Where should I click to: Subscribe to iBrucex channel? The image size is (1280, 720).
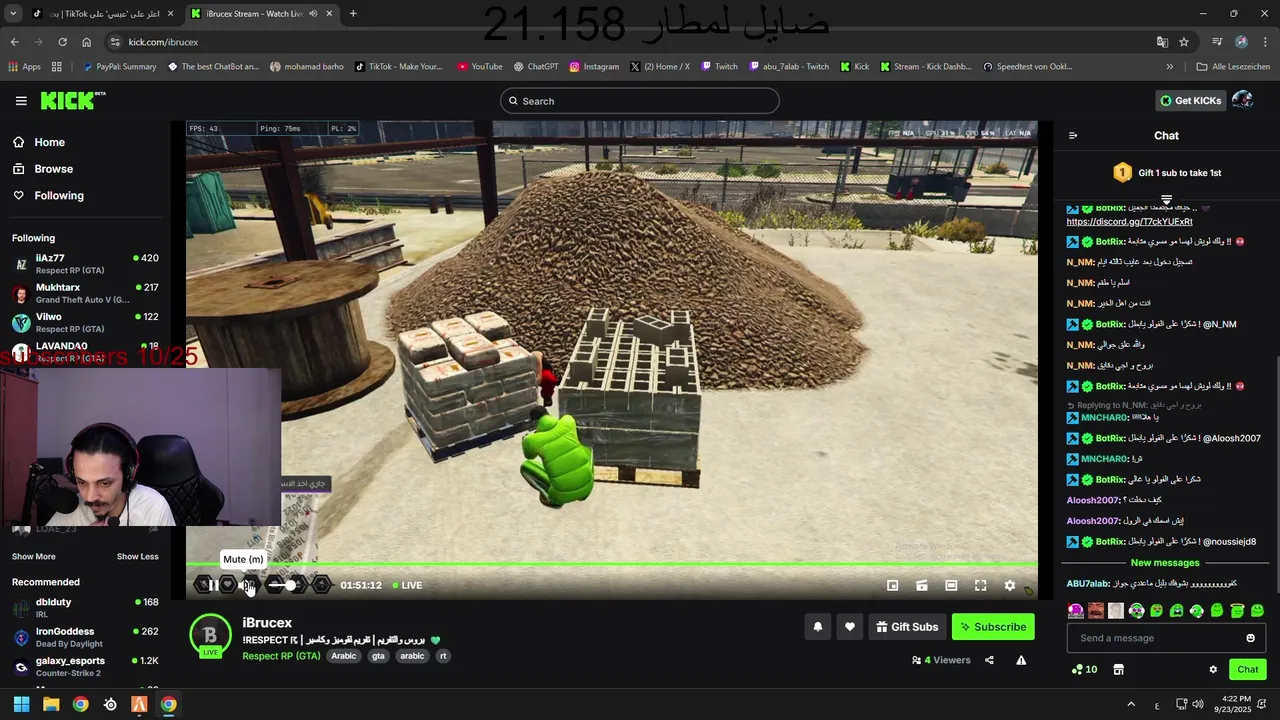pos(993,627)
